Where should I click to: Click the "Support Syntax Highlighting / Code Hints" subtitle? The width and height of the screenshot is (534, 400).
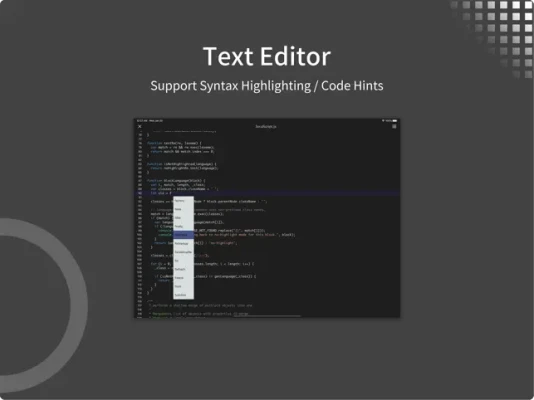click(267, 86)
